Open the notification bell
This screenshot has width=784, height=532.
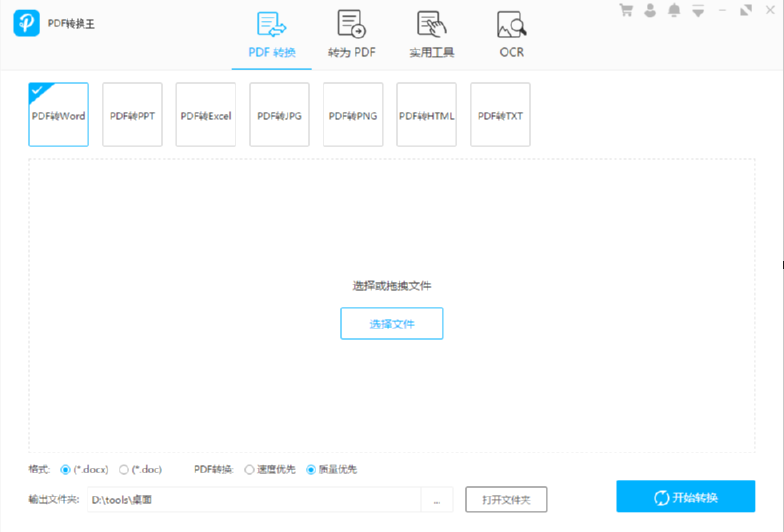pos(674,10)
